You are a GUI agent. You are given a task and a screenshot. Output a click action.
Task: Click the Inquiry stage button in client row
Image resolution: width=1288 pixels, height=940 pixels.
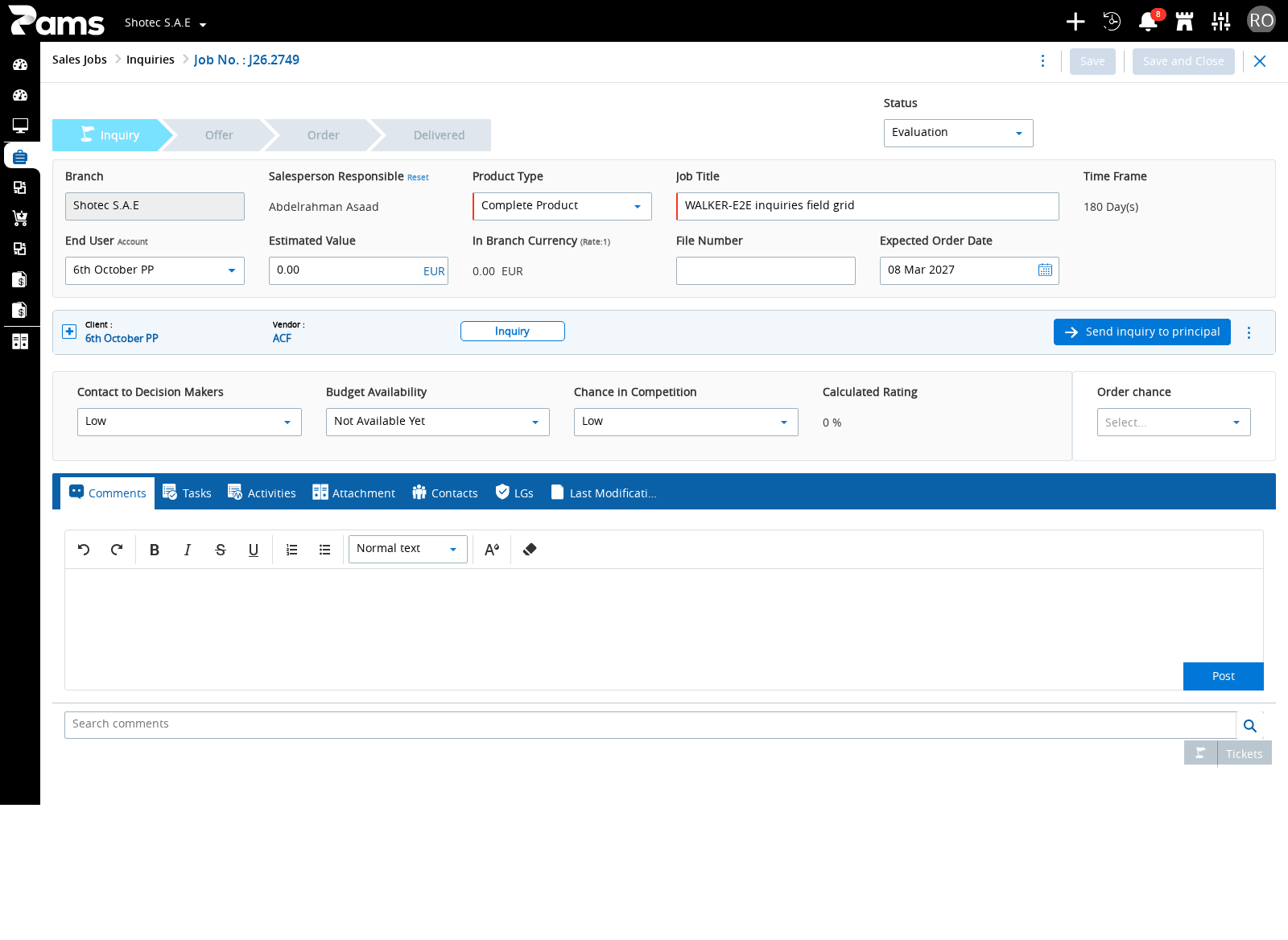(x=513, y=332)
